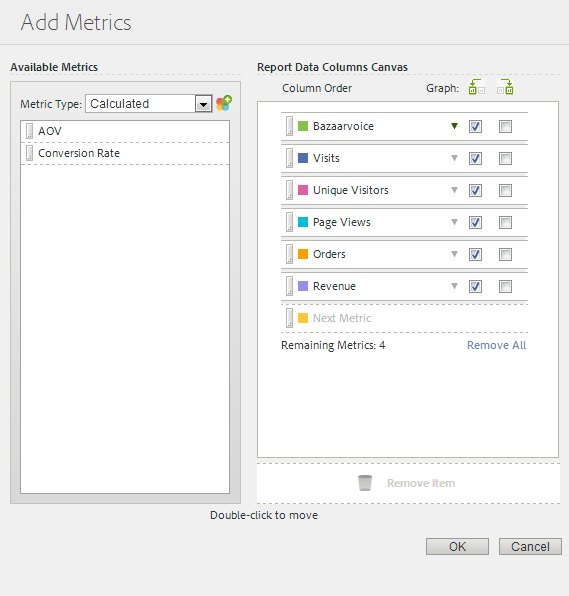Select AOV in Available Metrics
Screen dimensions: 569x596
125,131
